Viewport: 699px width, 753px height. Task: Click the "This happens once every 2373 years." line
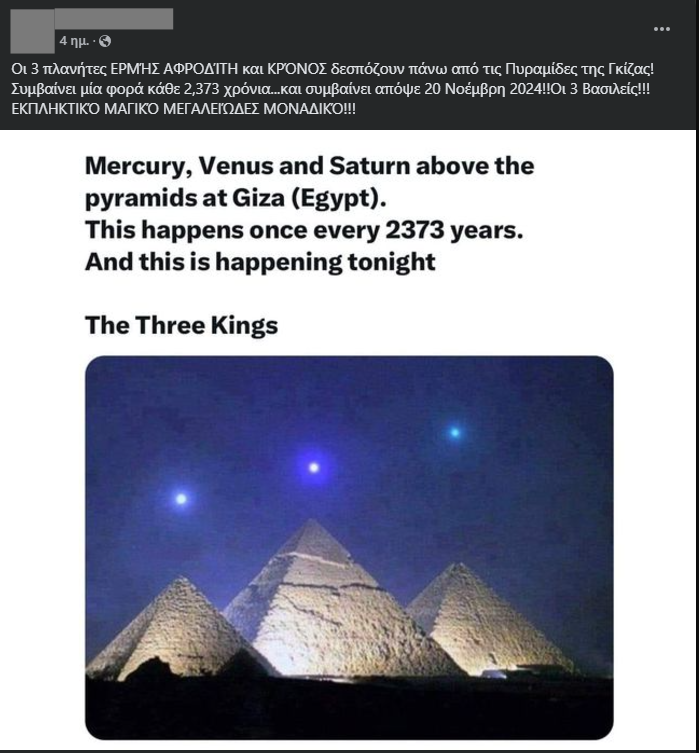click(304, 230)
